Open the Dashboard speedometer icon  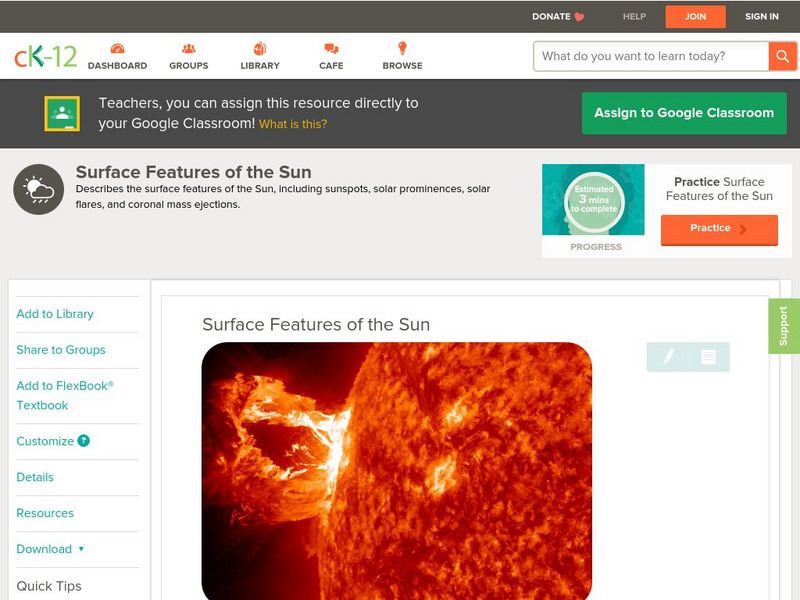117,48
